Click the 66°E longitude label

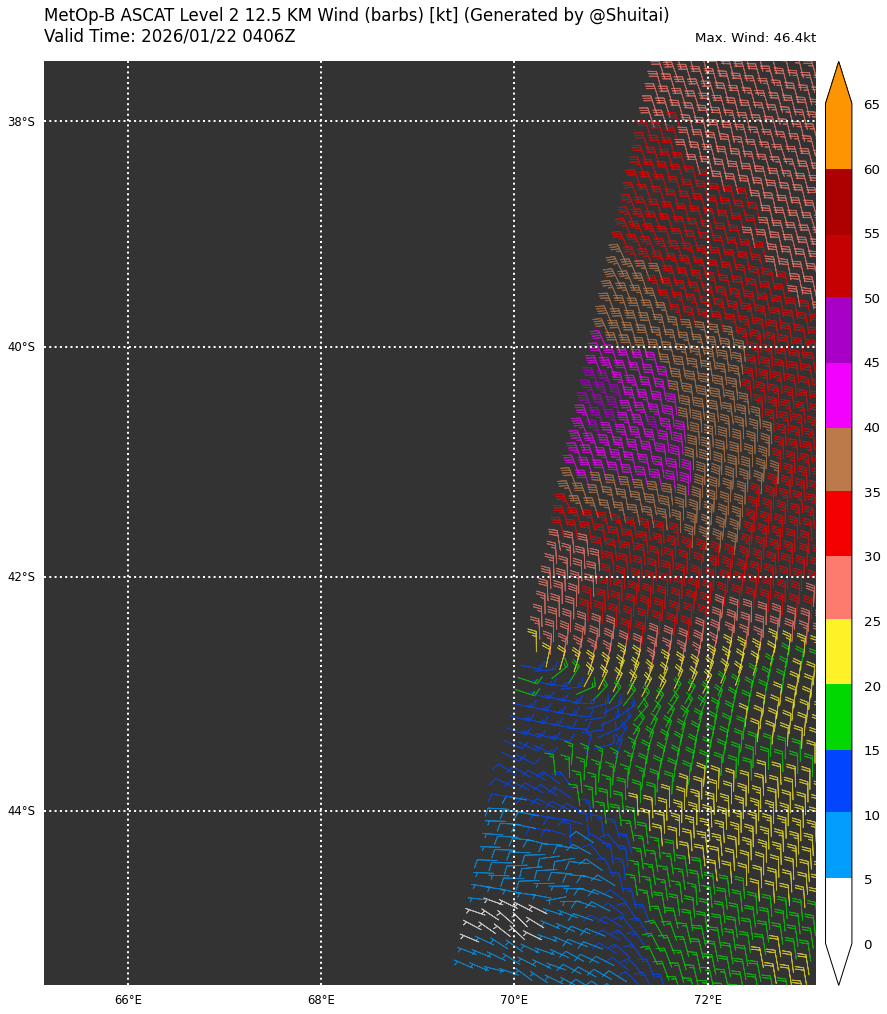(128, 1000)
